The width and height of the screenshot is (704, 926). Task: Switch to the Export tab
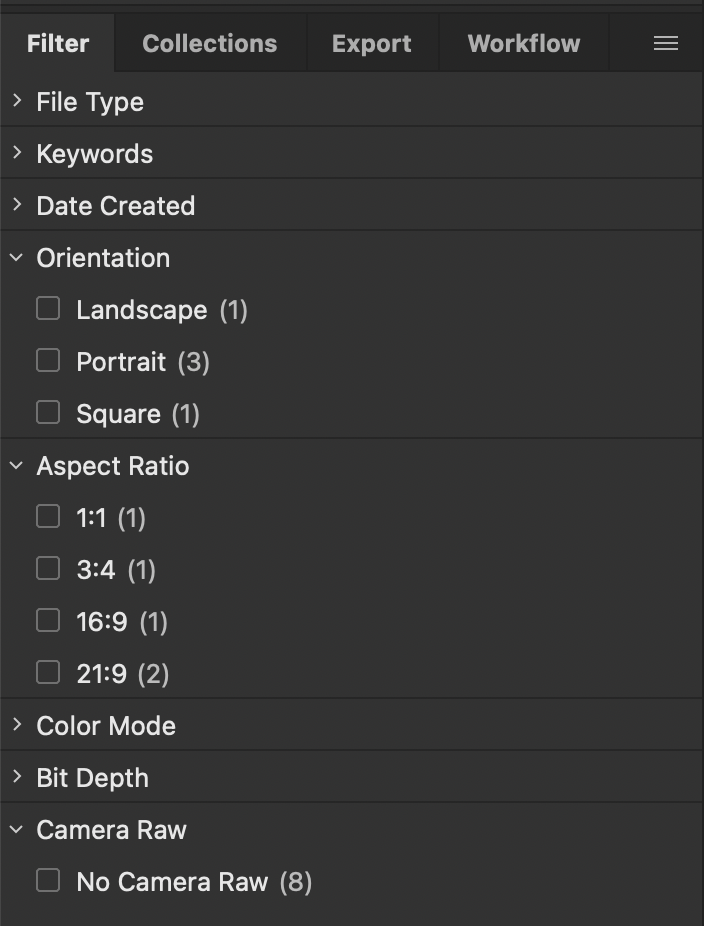click(x=372, y=43)
